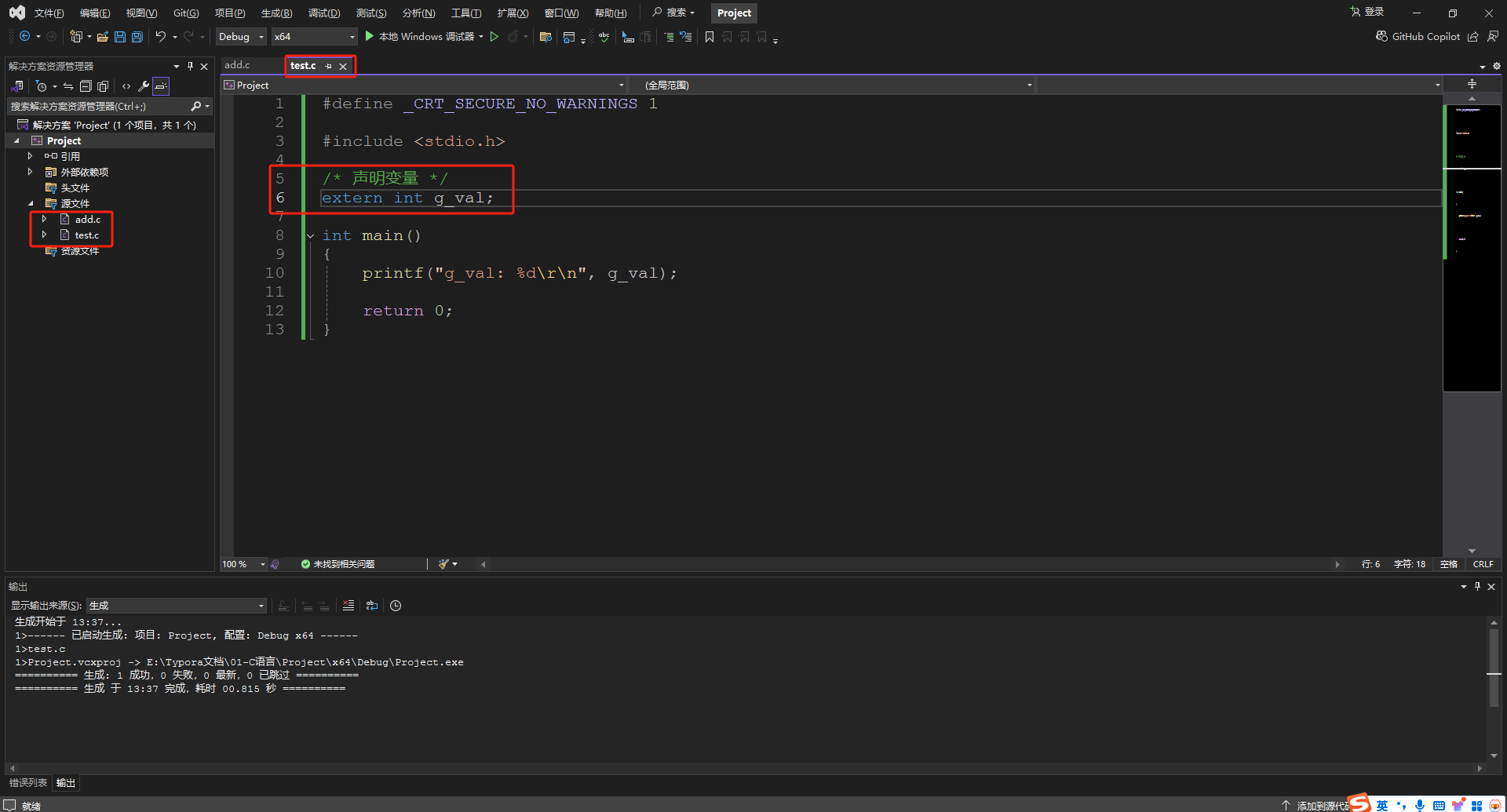The width and height of the screenshot is (1507, 812).
Task: Open the 生成(B) menu
Action: [x=276, y=13]
